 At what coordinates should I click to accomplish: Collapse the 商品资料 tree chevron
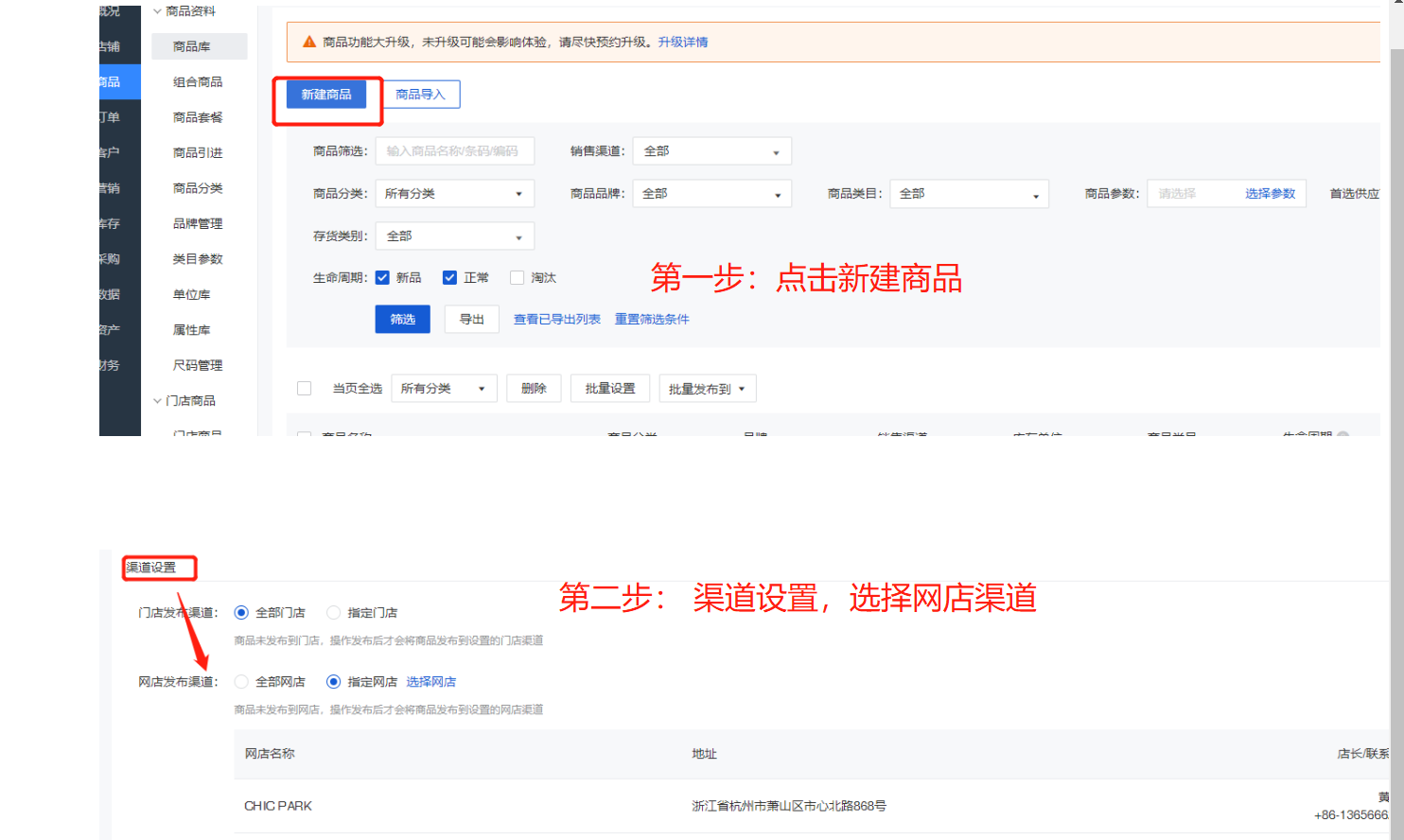click(157, 11)
